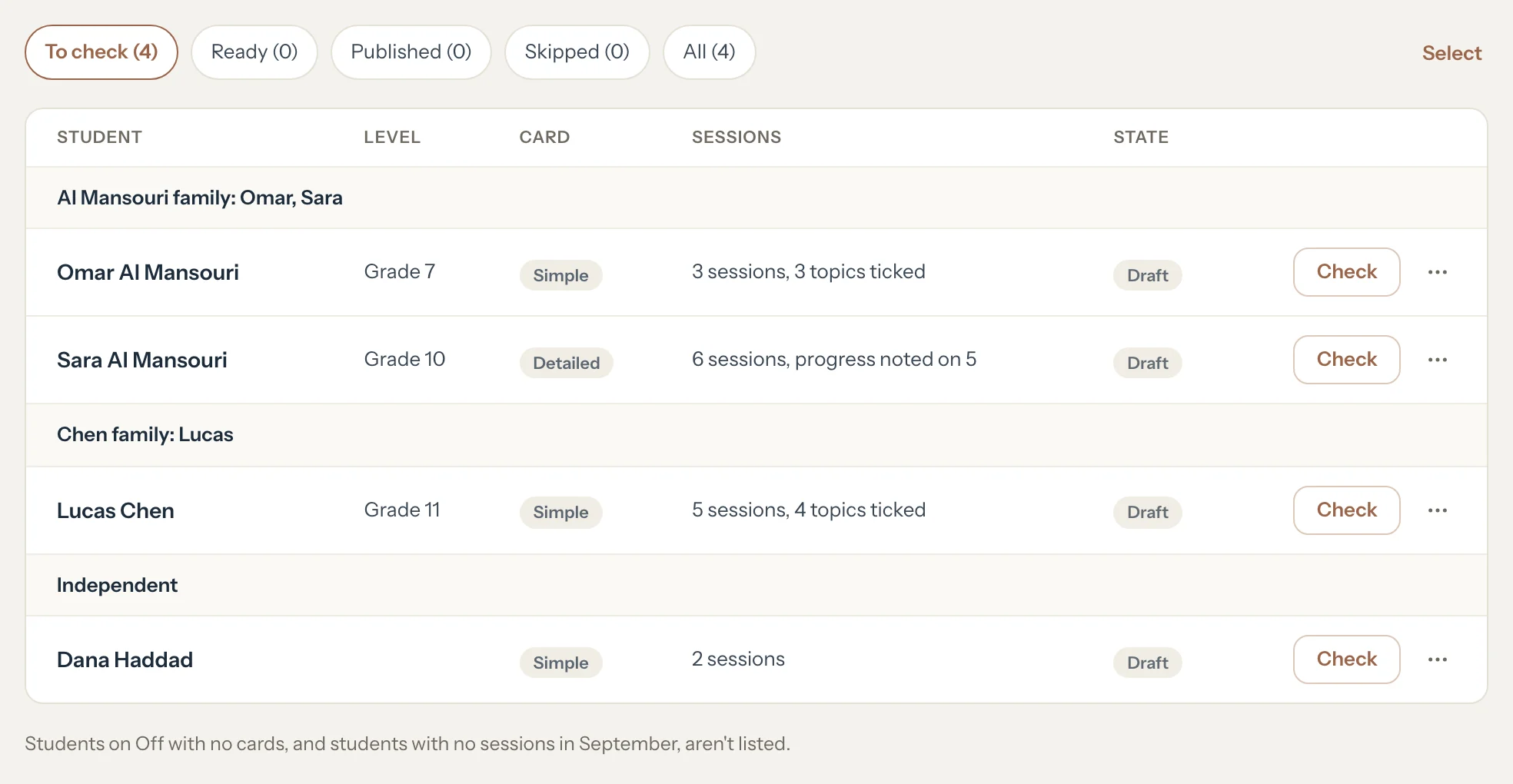Click the Draft state badge for Lucas Chen
Image resolution: width=1513 pixels, height=784 pixels.
click(1148, 512)
